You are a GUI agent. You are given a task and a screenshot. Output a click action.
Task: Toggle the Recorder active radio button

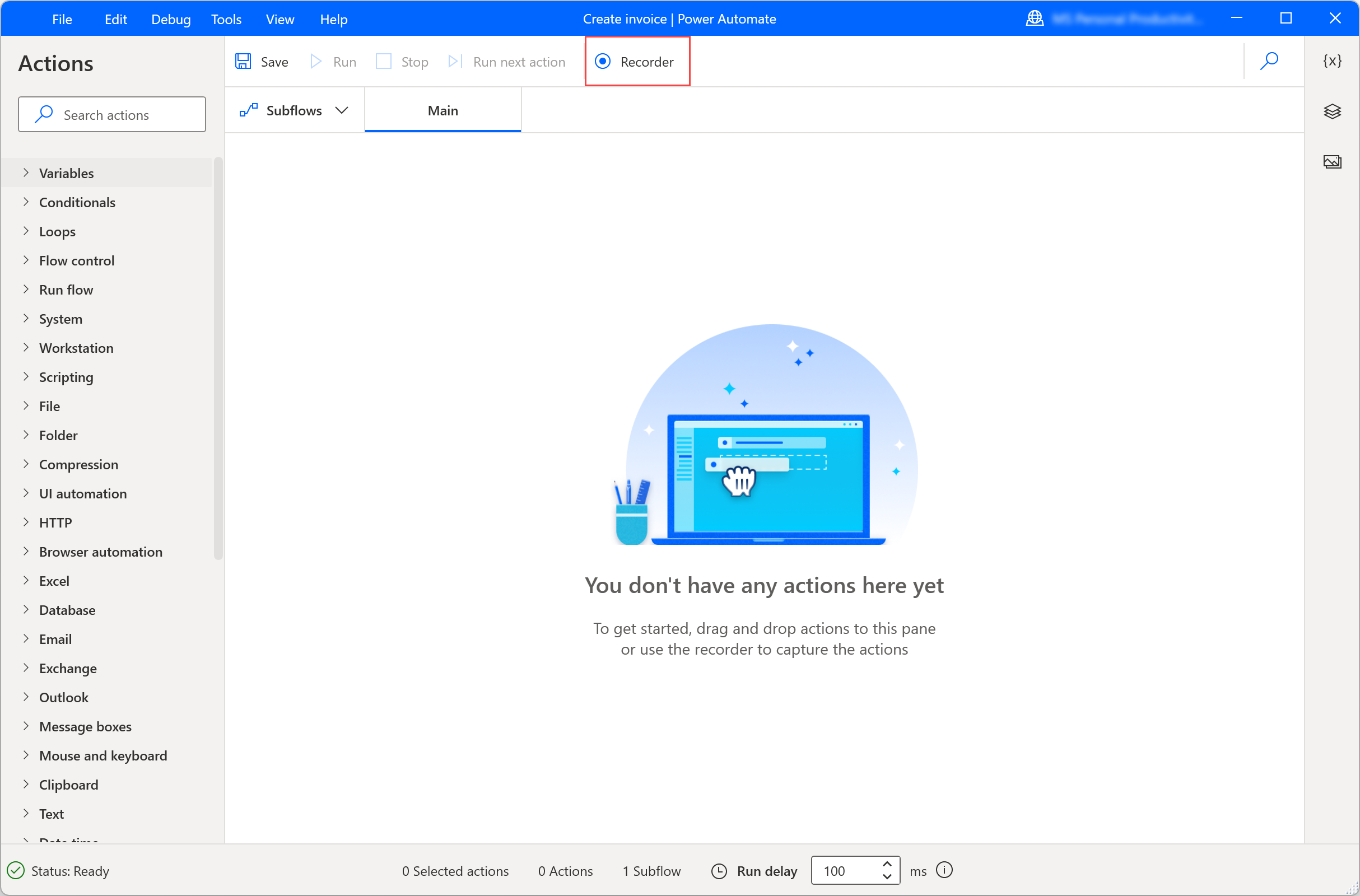(602, 61)
